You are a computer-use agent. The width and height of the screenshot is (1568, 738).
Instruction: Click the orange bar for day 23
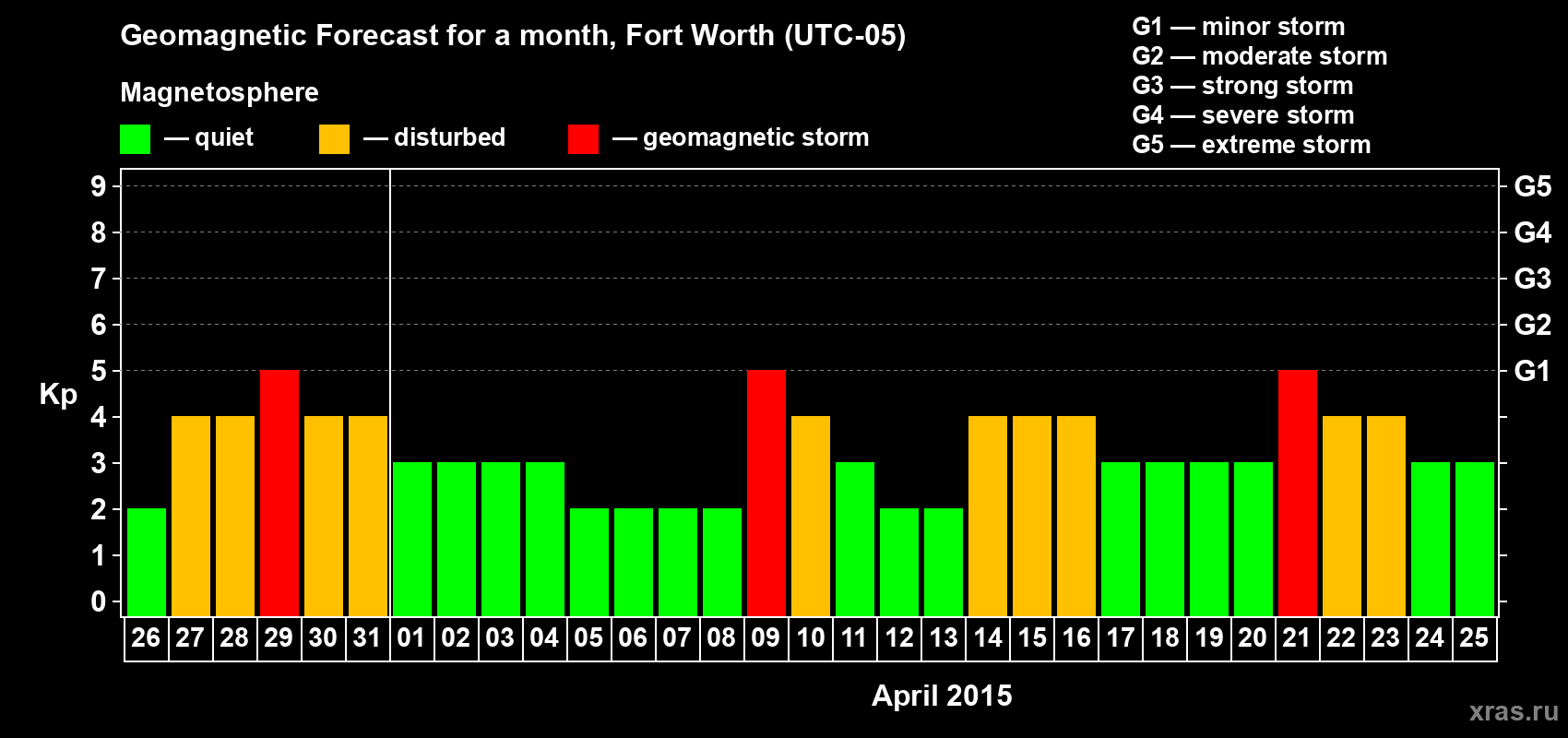click(1386, 516)
